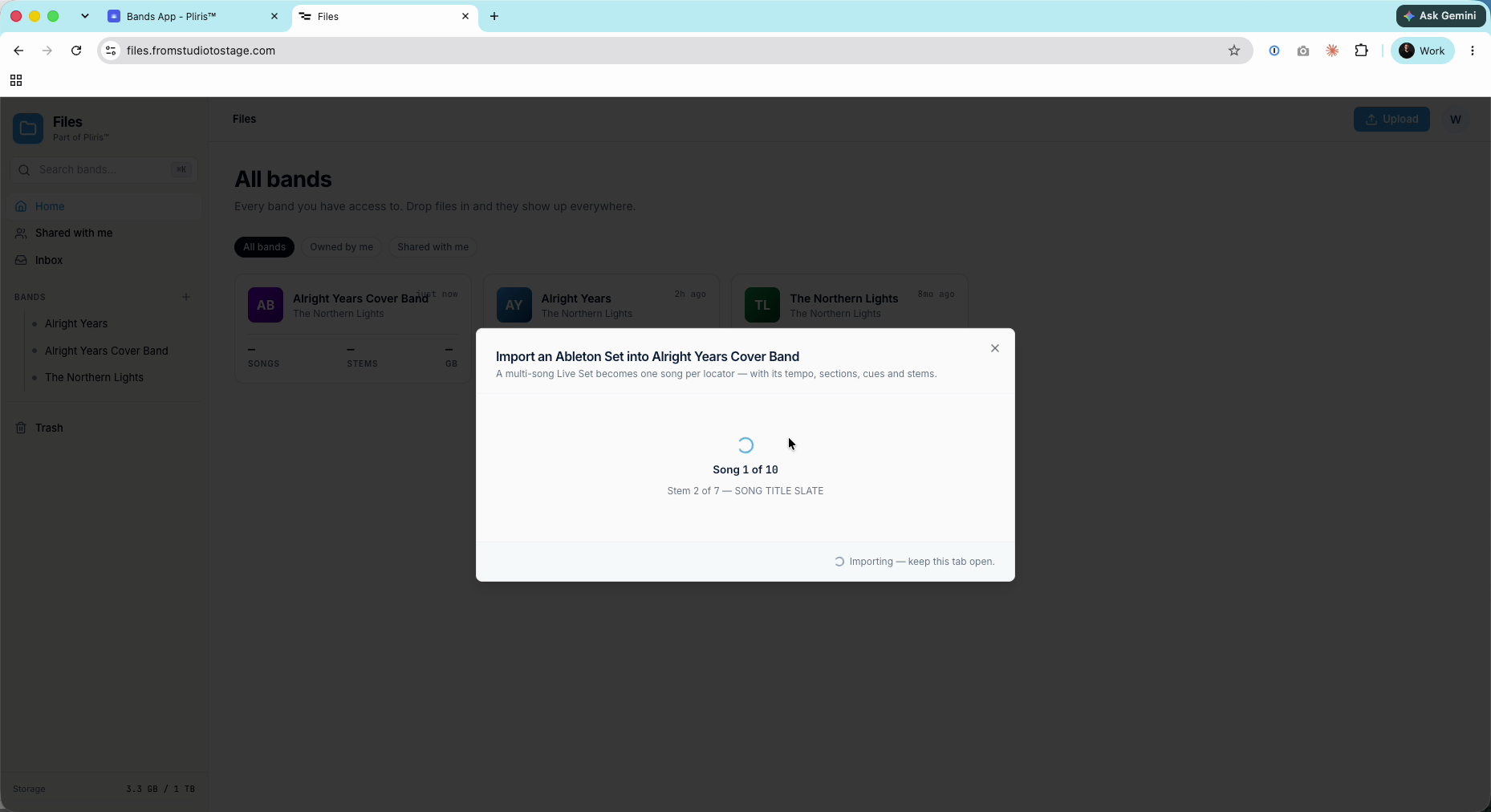
Task: Select Alright Years Cover Band in sidebar
Action: (107, 351)
